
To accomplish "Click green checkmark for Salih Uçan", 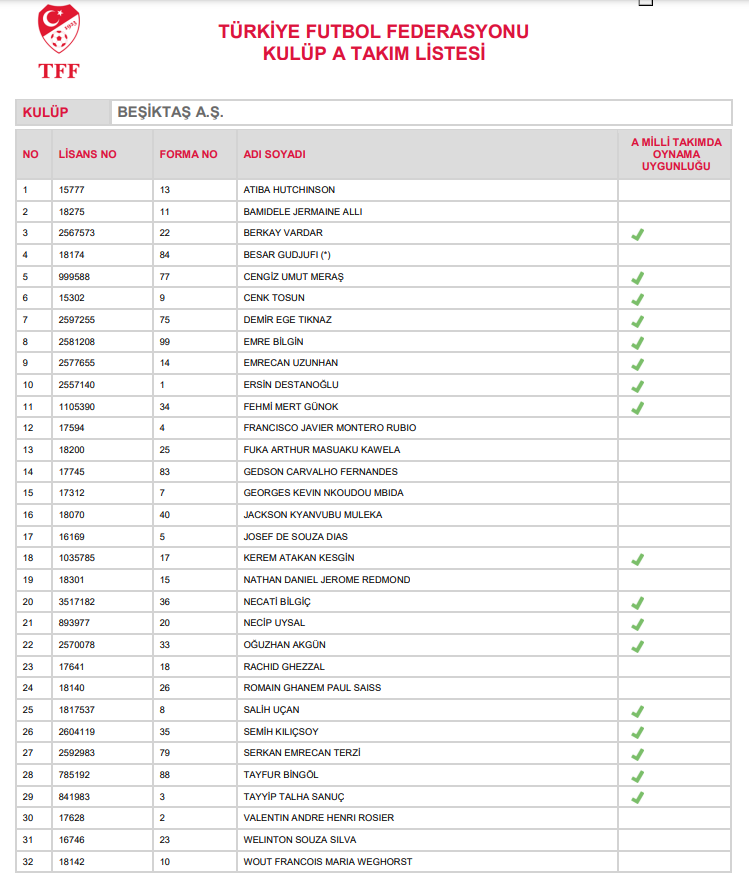I will click(637, 711).
